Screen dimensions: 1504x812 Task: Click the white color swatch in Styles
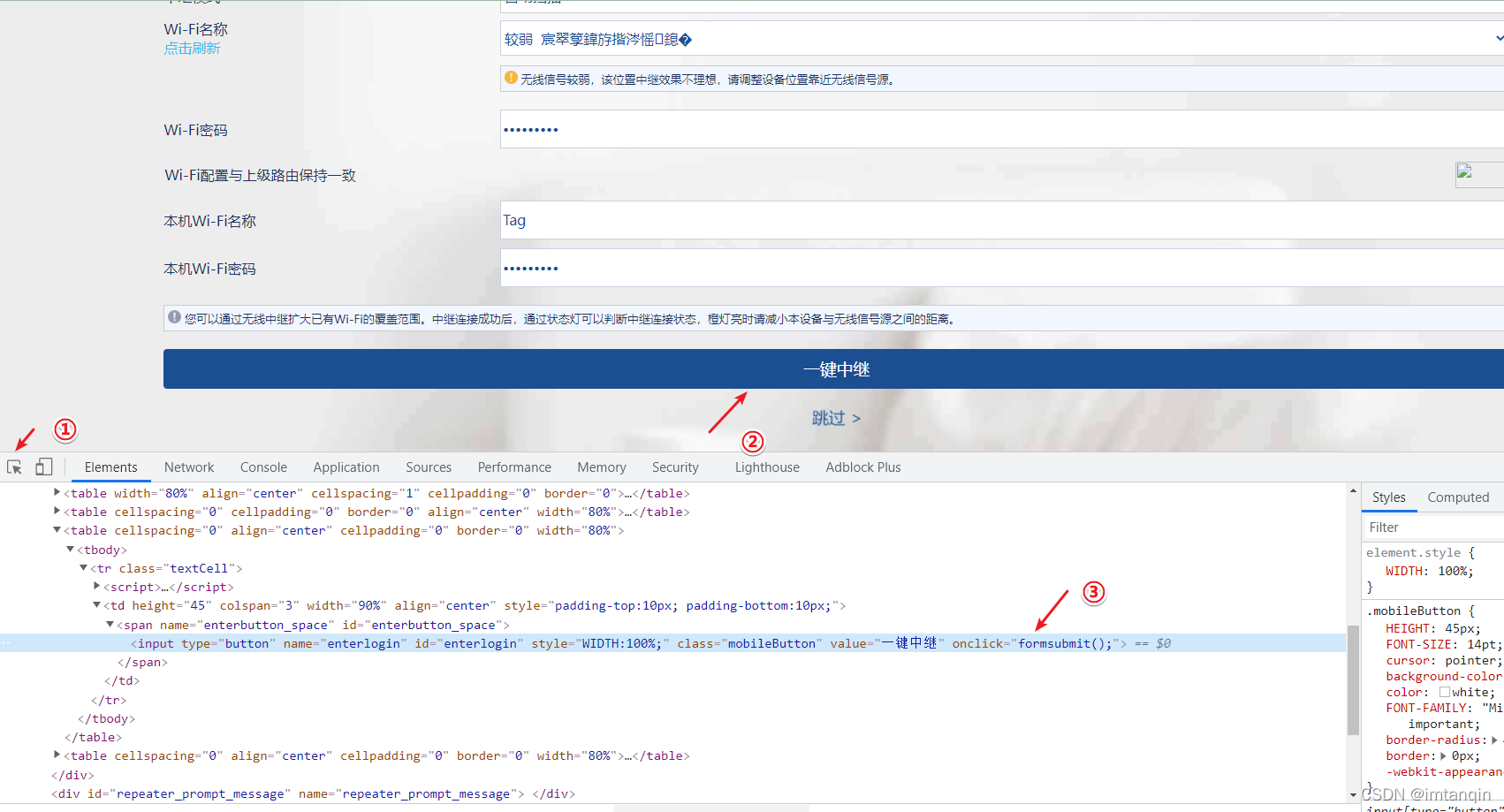(x=1445, y=693)
